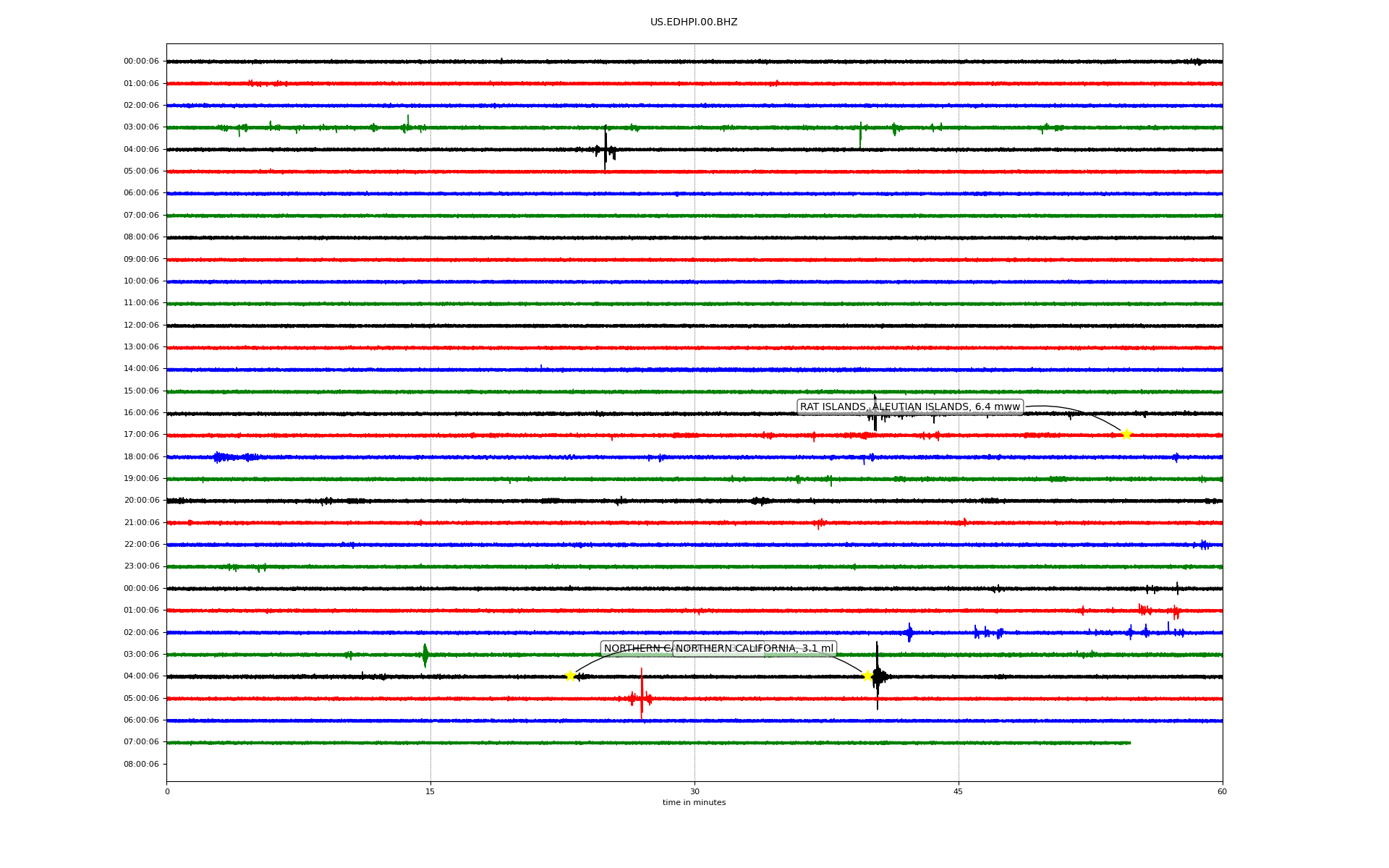Click the green burst near minute 15 on the lower 03:00:06 trace
Screen dimensions: 1389x868
click(425, 655)
